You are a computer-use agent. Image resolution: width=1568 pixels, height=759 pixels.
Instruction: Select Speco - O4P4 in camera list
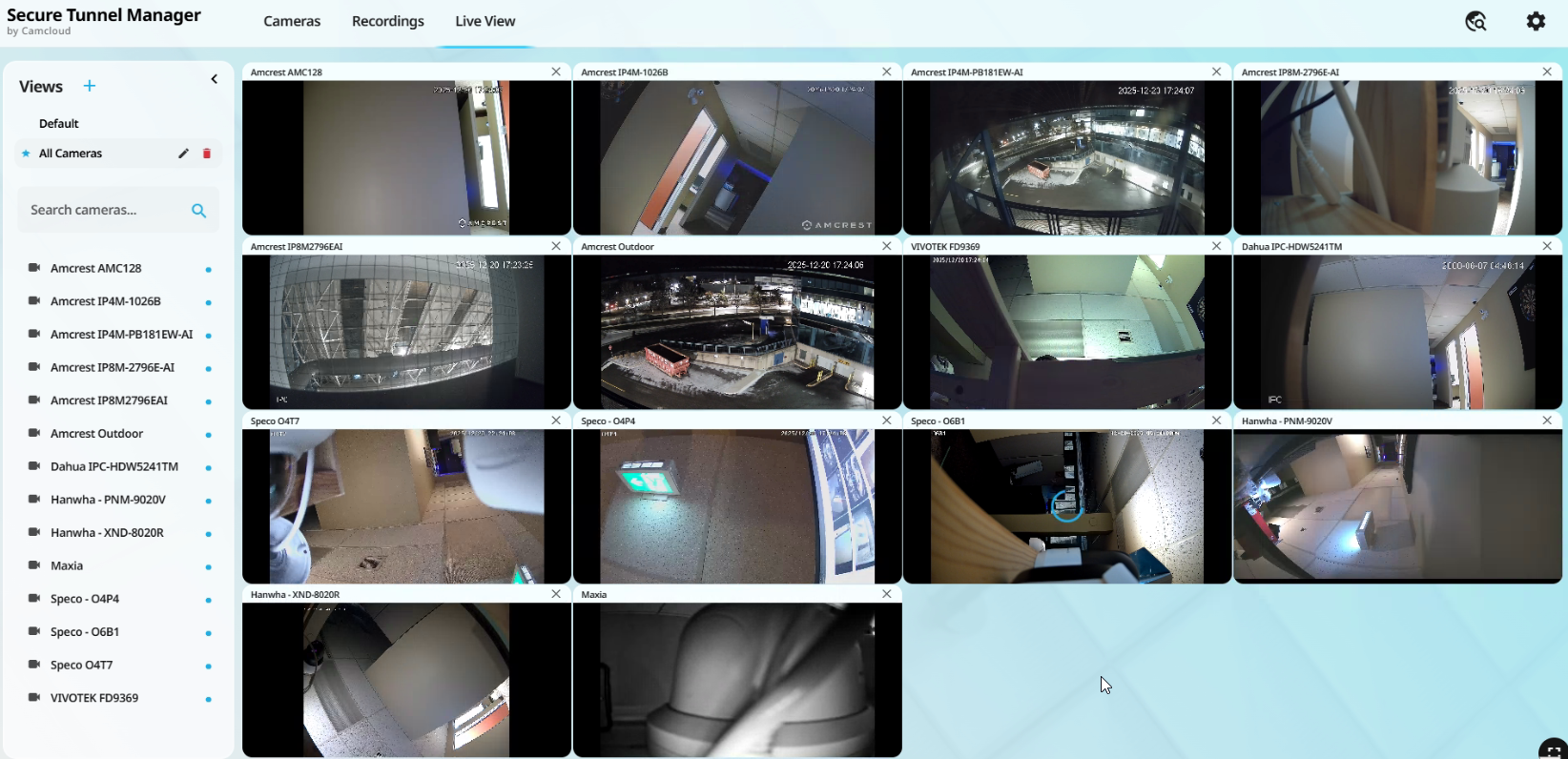119,599
